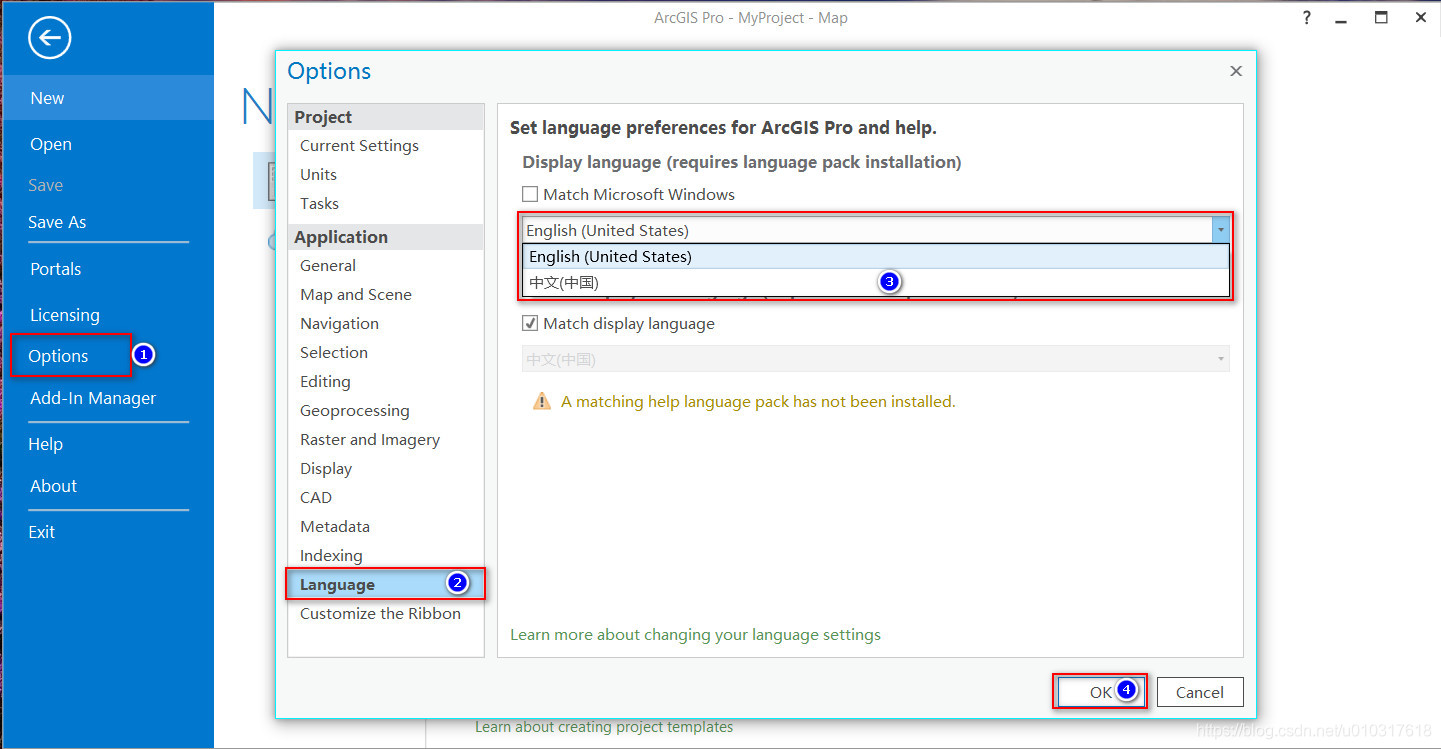This screenshot has height=749, width=1441.
Task: Open Add-In Manager
Action: click(93, 398)
